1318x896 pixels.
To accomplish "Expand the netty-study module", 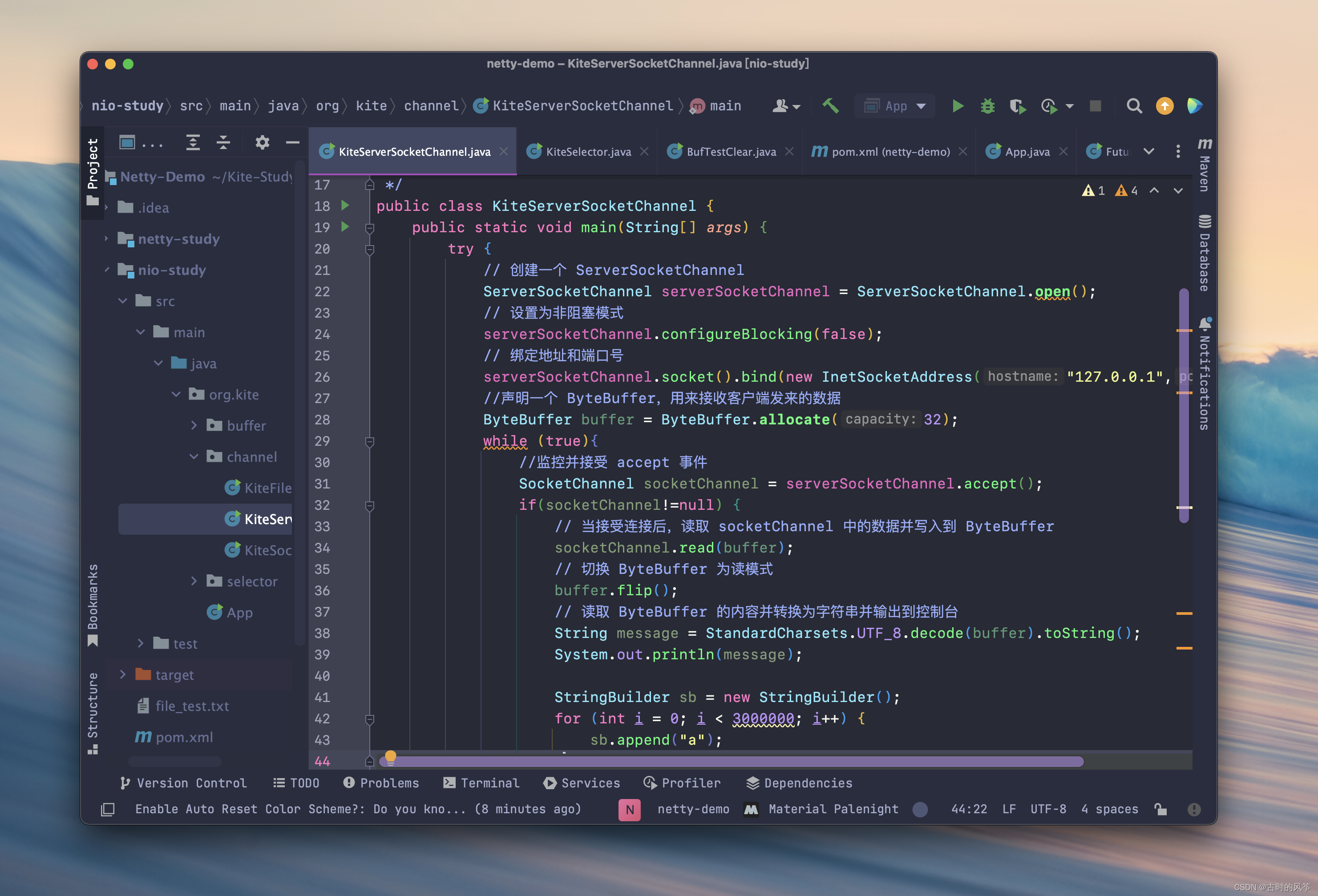I will [106, 239].
